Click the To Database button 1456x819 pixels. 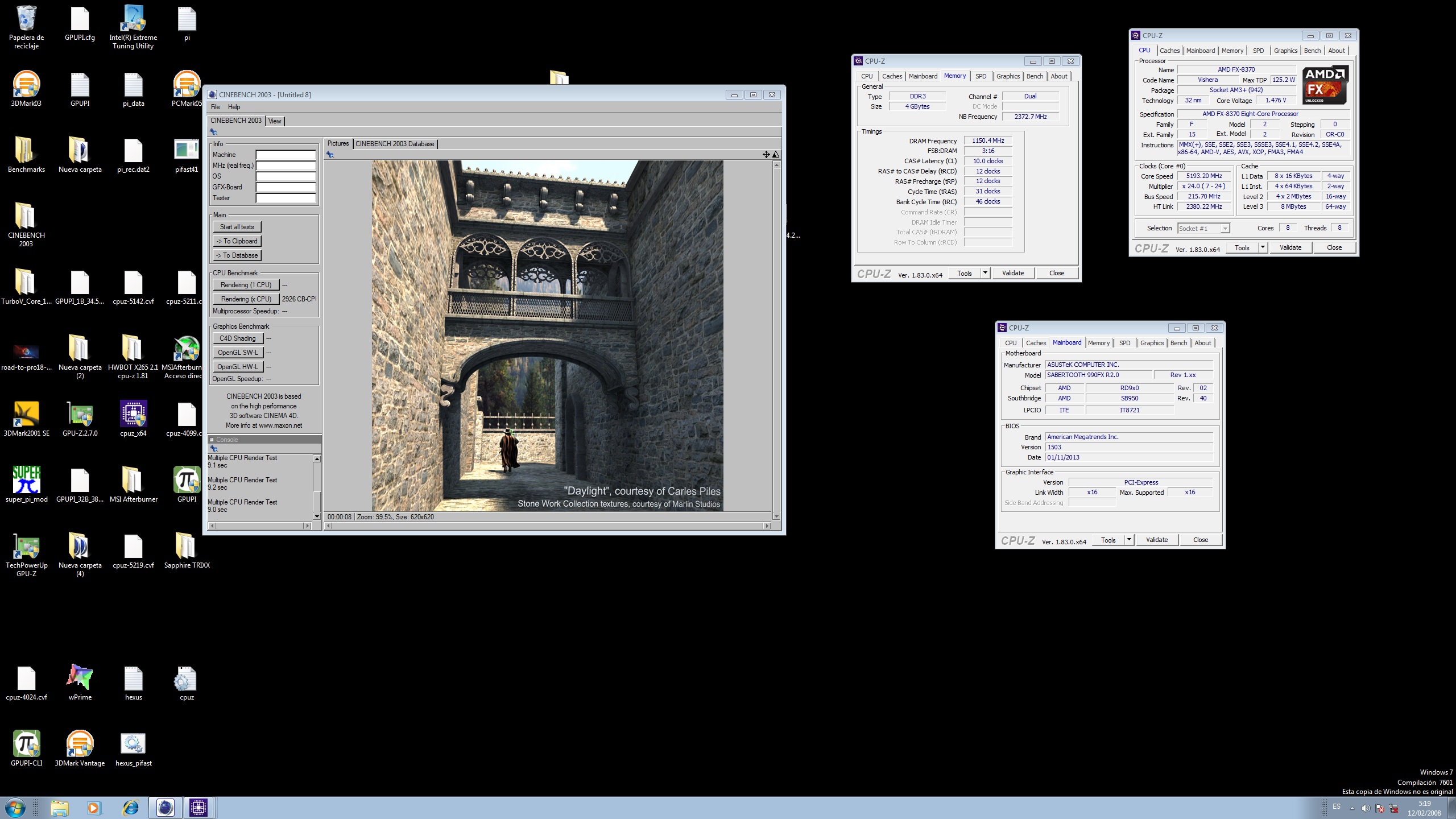[237, 255]
